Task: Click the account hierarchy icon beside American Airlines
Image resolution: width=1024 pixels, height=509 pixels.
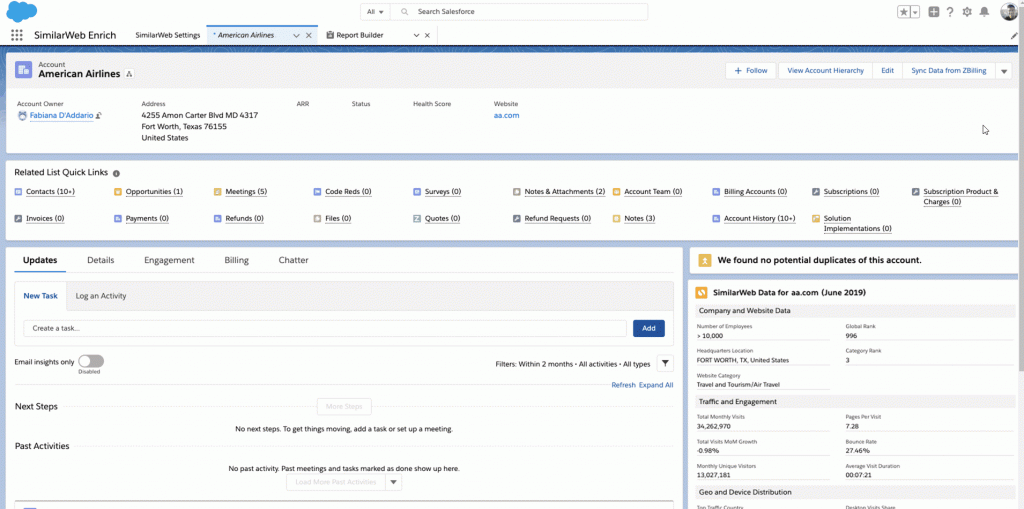Action: [129, 75]
